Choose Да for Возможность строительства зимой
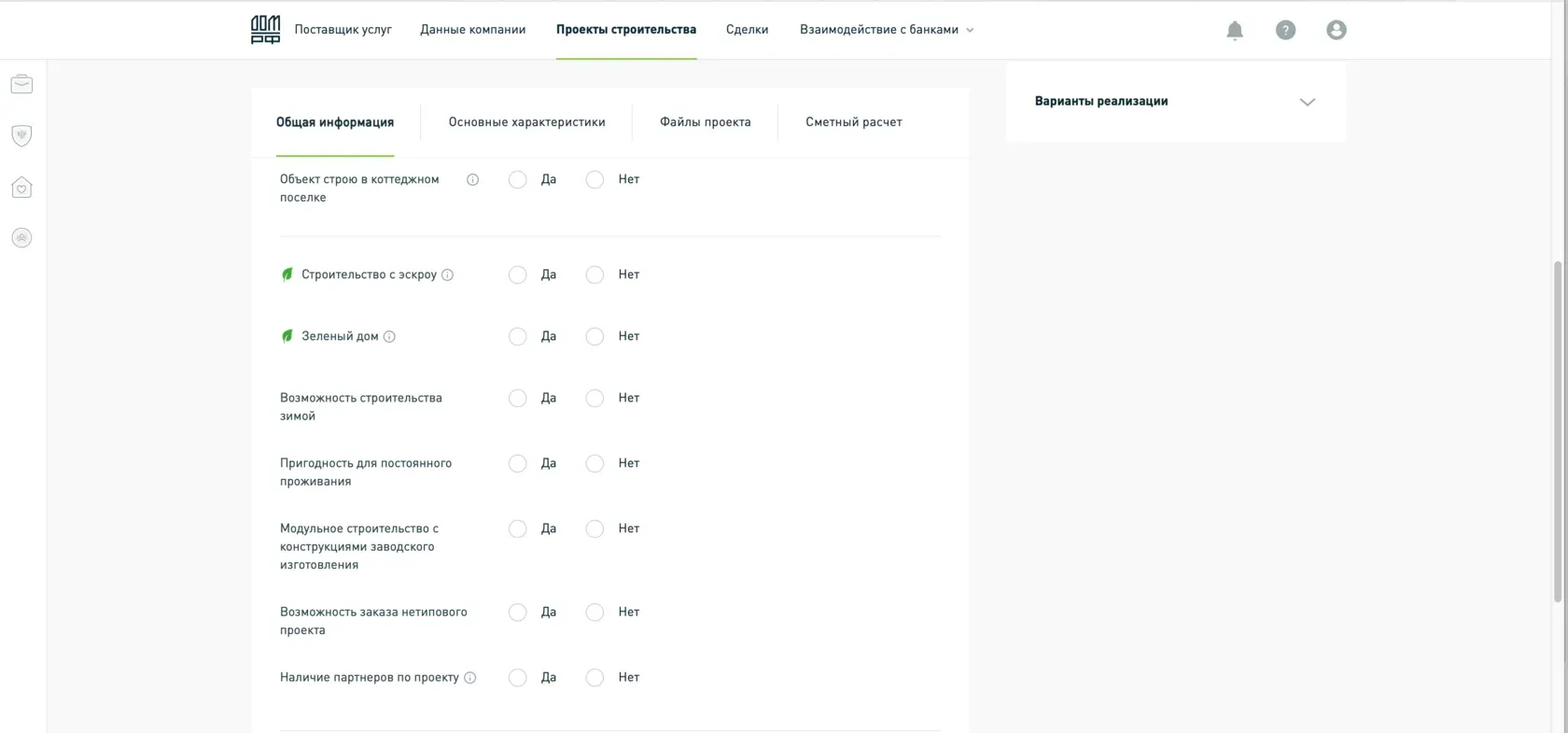 (517, 399)
